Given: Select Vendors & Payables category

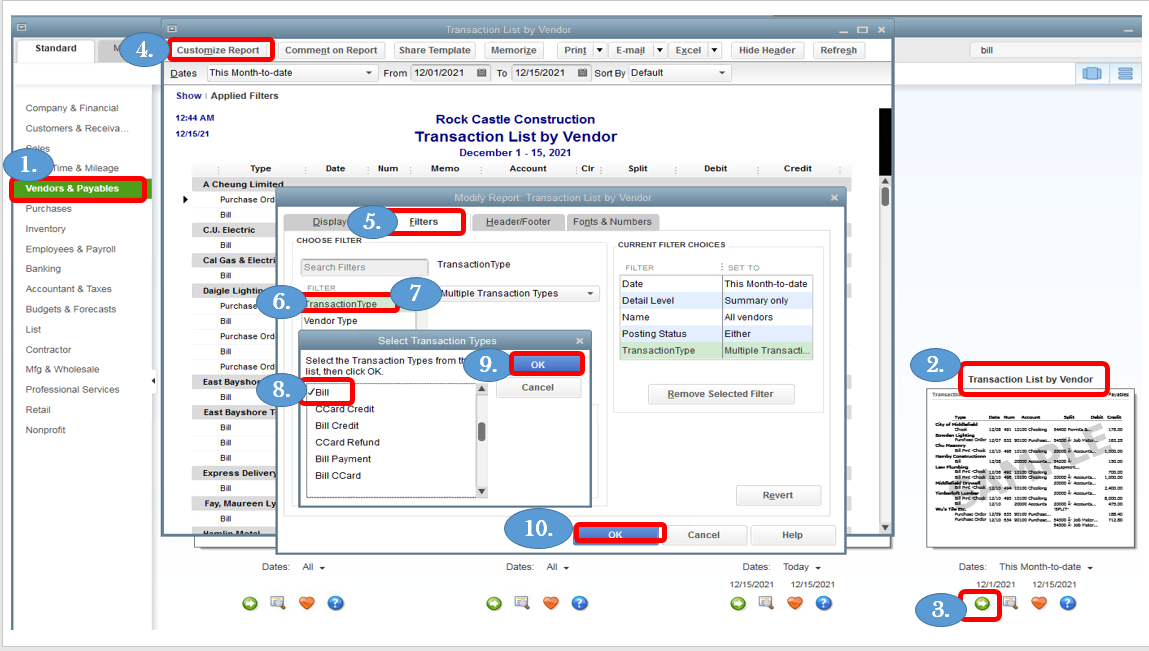Looking at the screenshot, I should [x=72, y=188].
